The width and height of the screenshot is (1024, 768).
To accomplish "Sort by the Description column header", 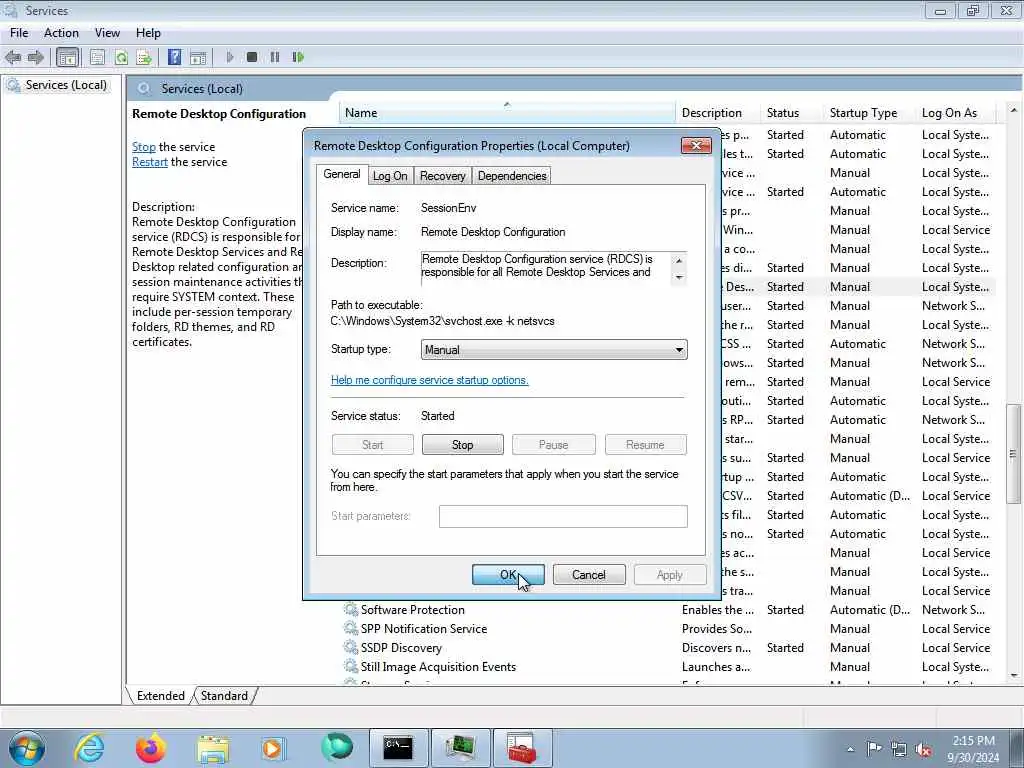I will 717,113.
